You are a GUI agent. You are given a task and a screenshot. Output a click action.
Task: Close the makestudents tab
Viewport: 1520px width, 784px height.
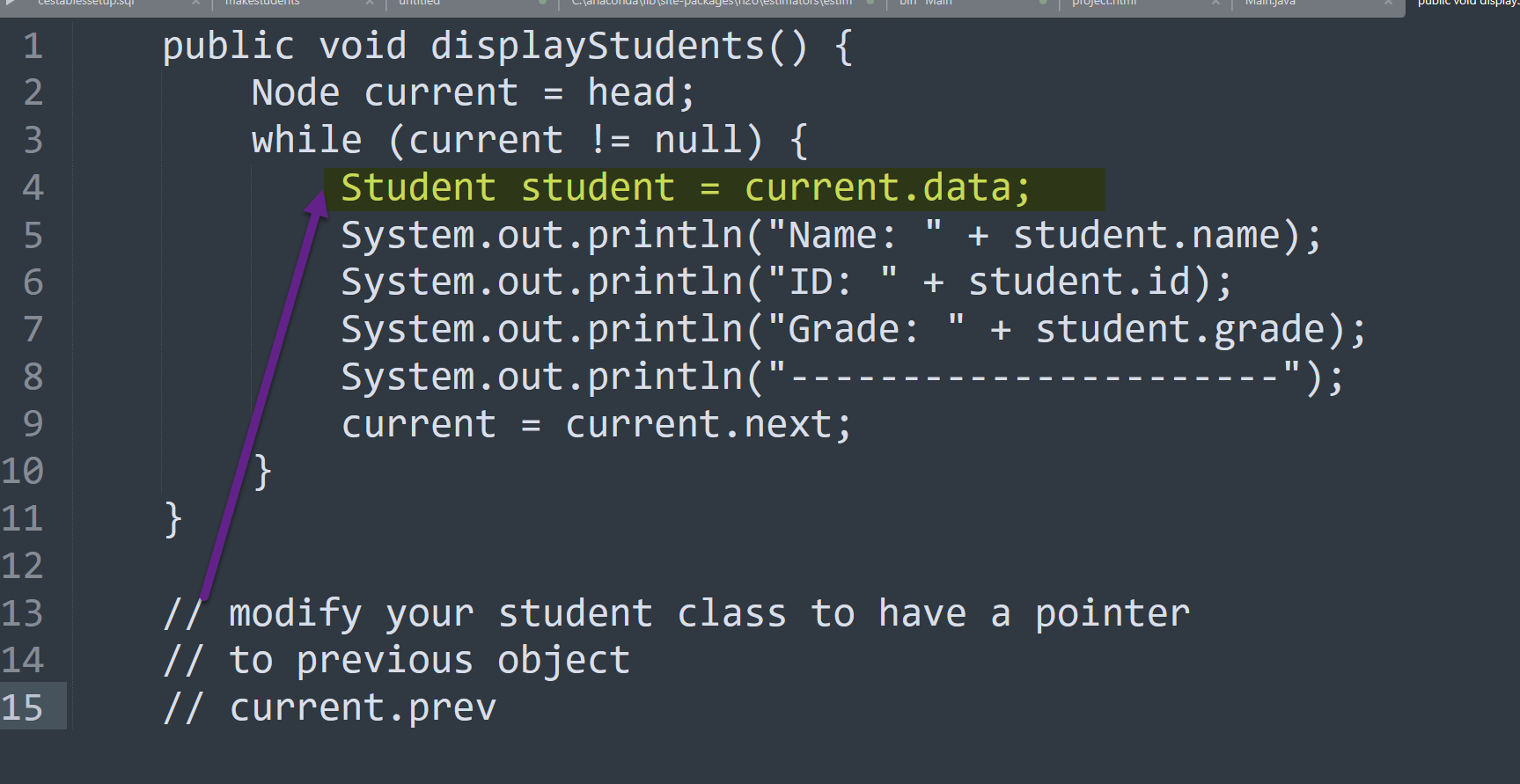coord(370,3)
